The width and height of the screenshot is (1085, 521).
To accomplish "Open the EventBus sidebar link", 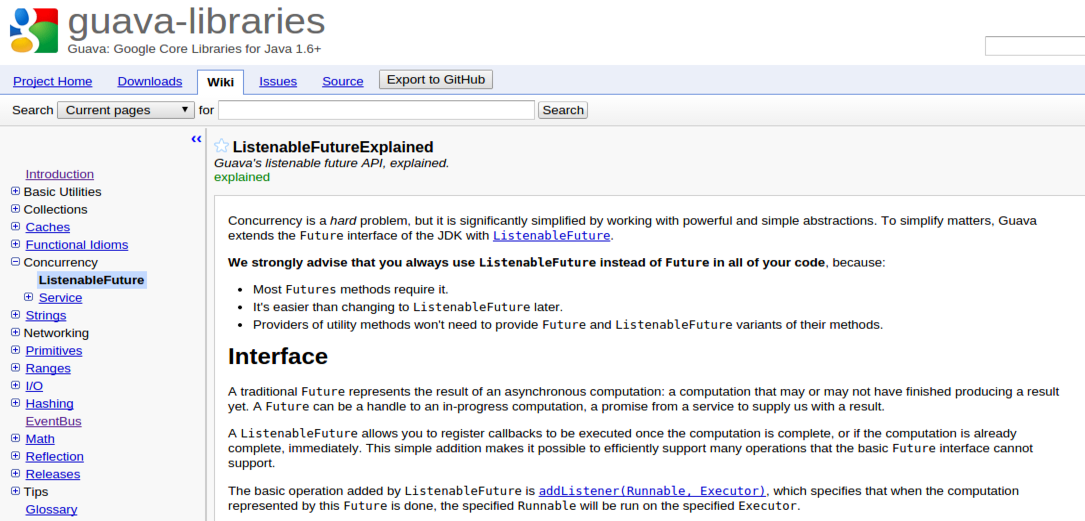I will tap(53, 421).
